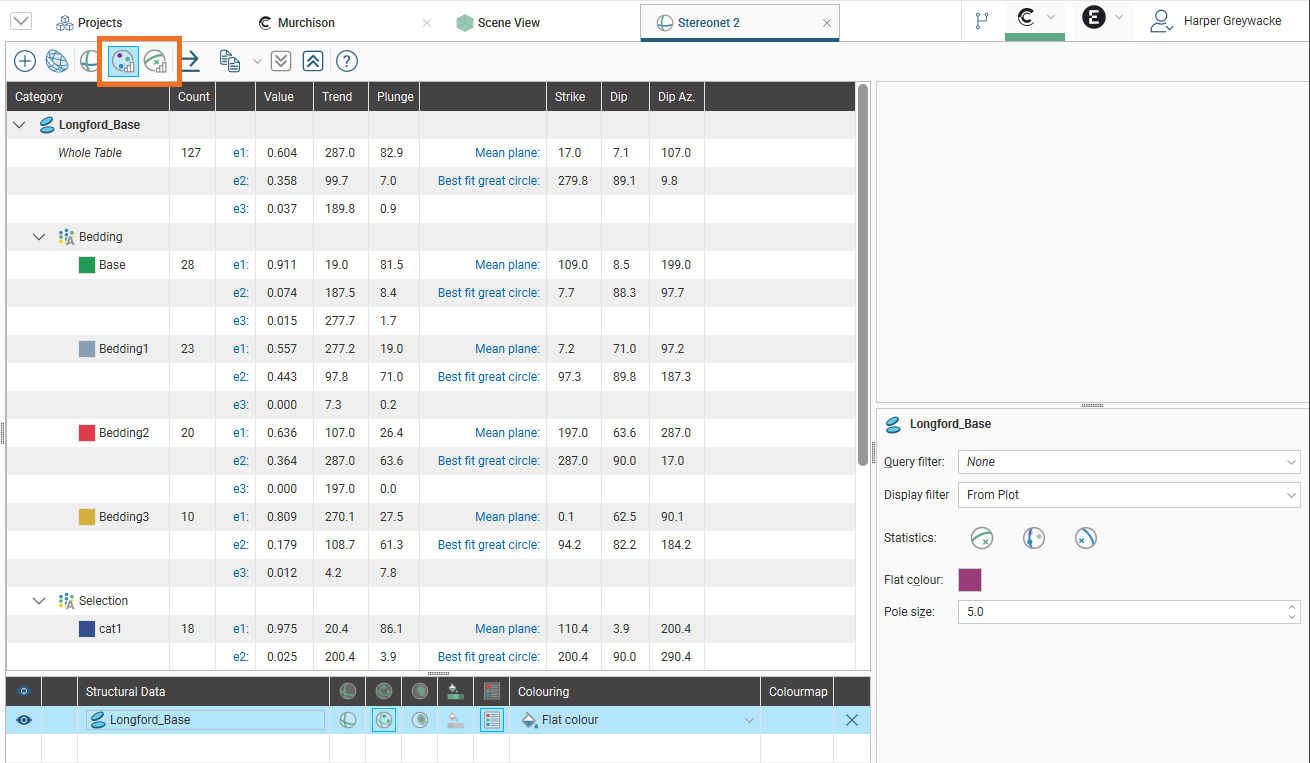Click the add data plus icon in toolbar
This screenshot has height=763, width=1310.
tap(24, 62)
